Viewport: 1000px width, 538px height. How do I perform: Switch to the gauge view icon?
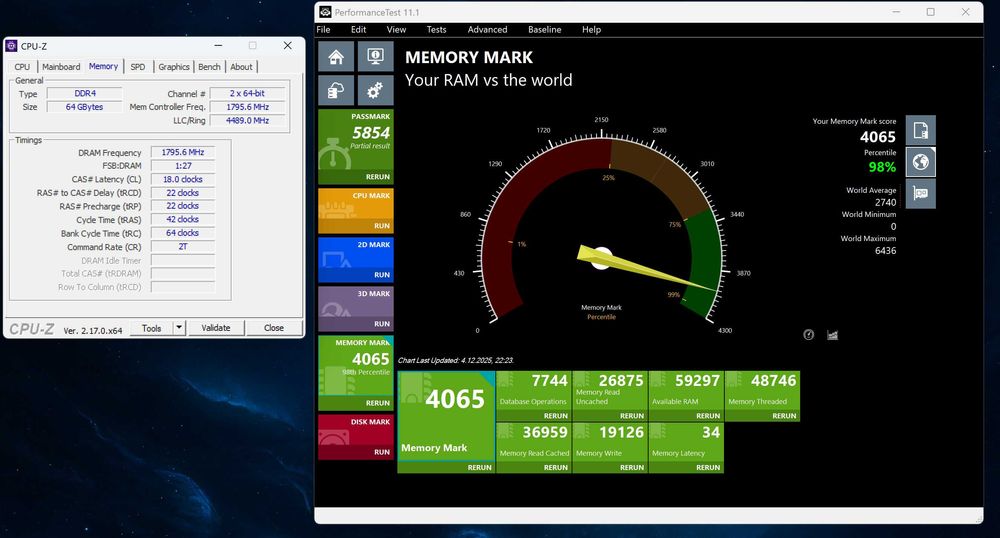pyautogui.click(x=809, y=335)
